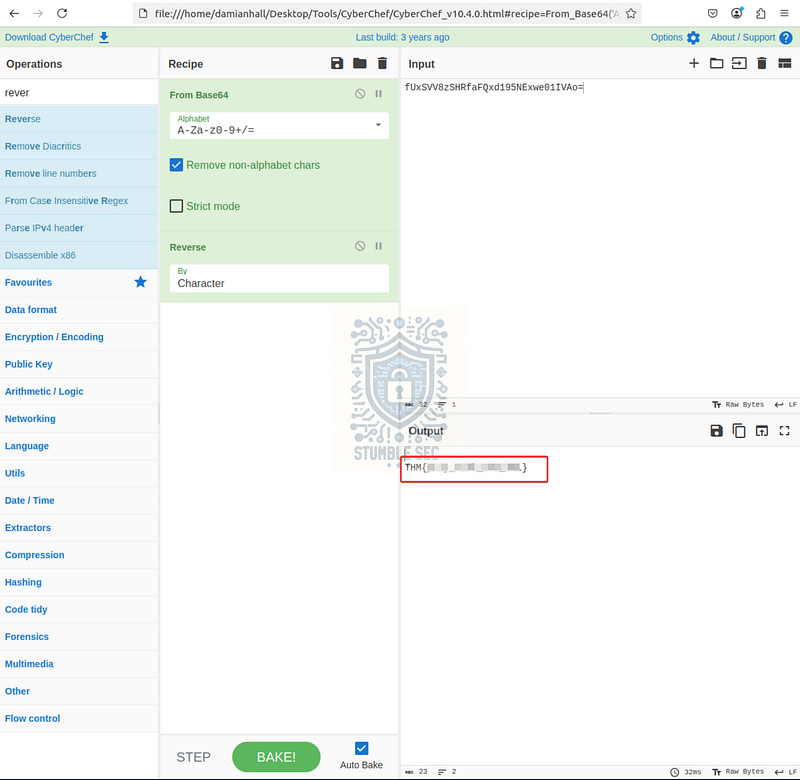Replace input with output icon

pos(762,431)
